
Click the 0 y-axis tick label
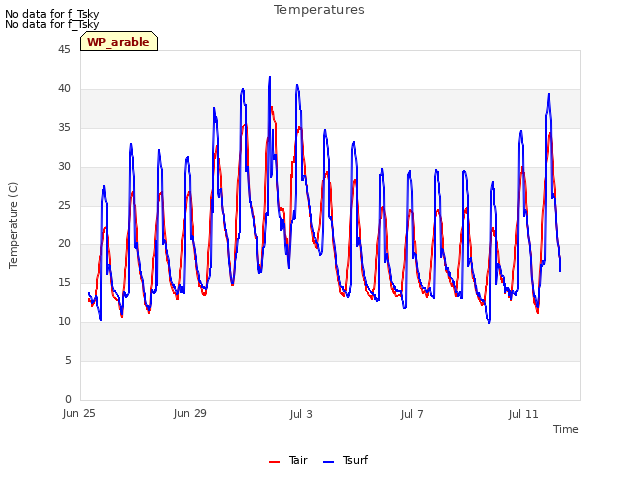[68, 399]
